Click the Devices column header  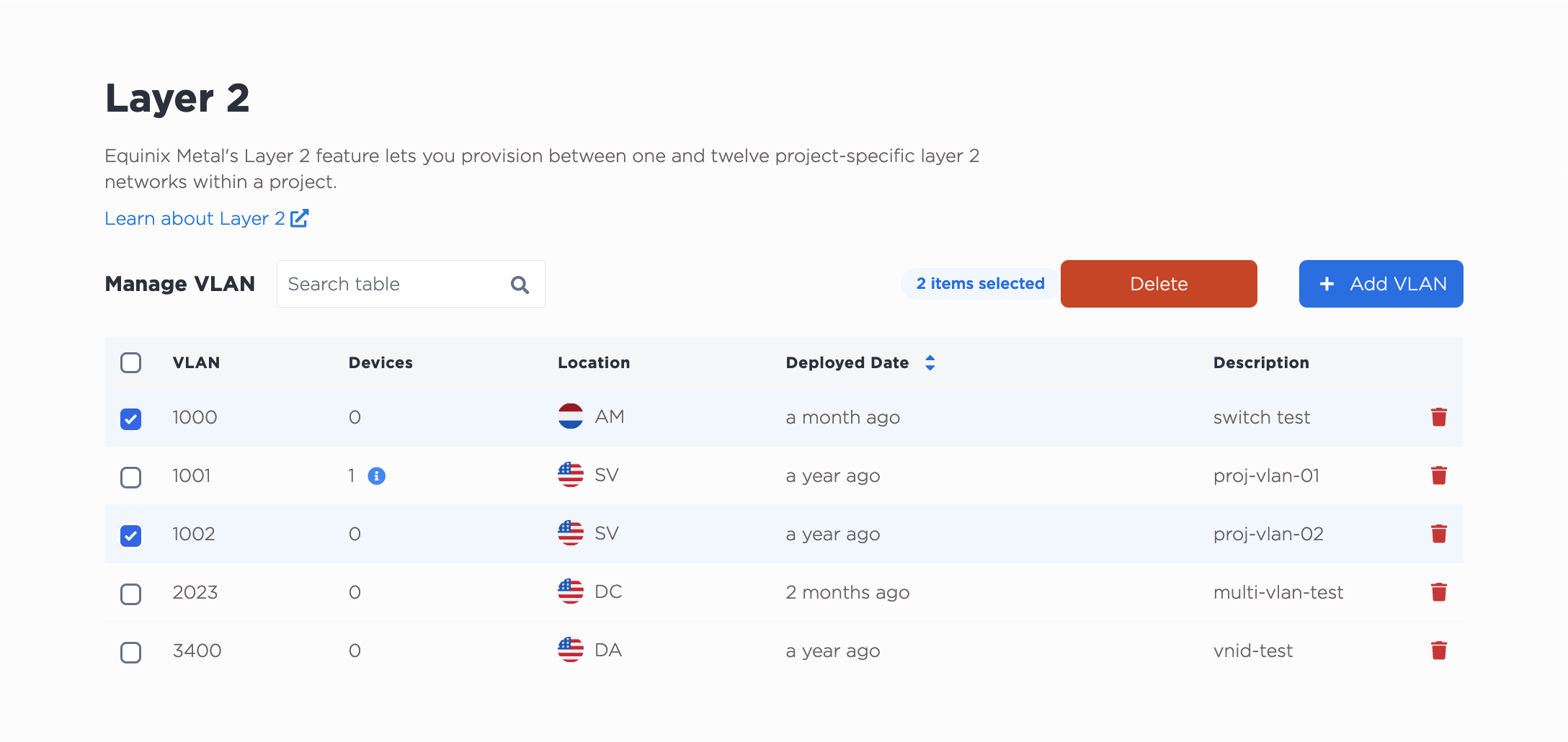coord(380,362)
